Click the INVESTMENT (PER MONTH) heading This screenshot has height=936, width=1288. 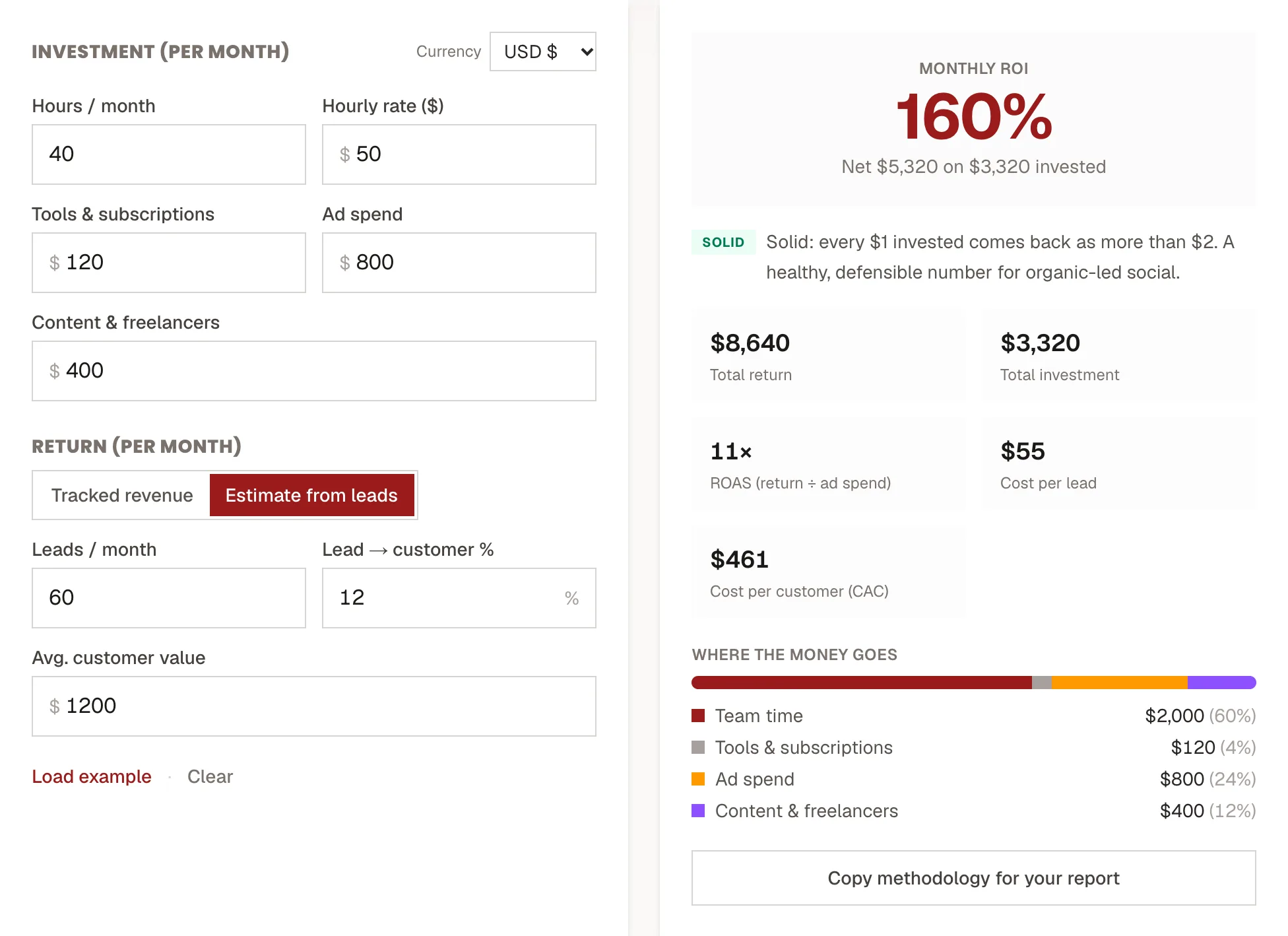[x=160, y=51]
